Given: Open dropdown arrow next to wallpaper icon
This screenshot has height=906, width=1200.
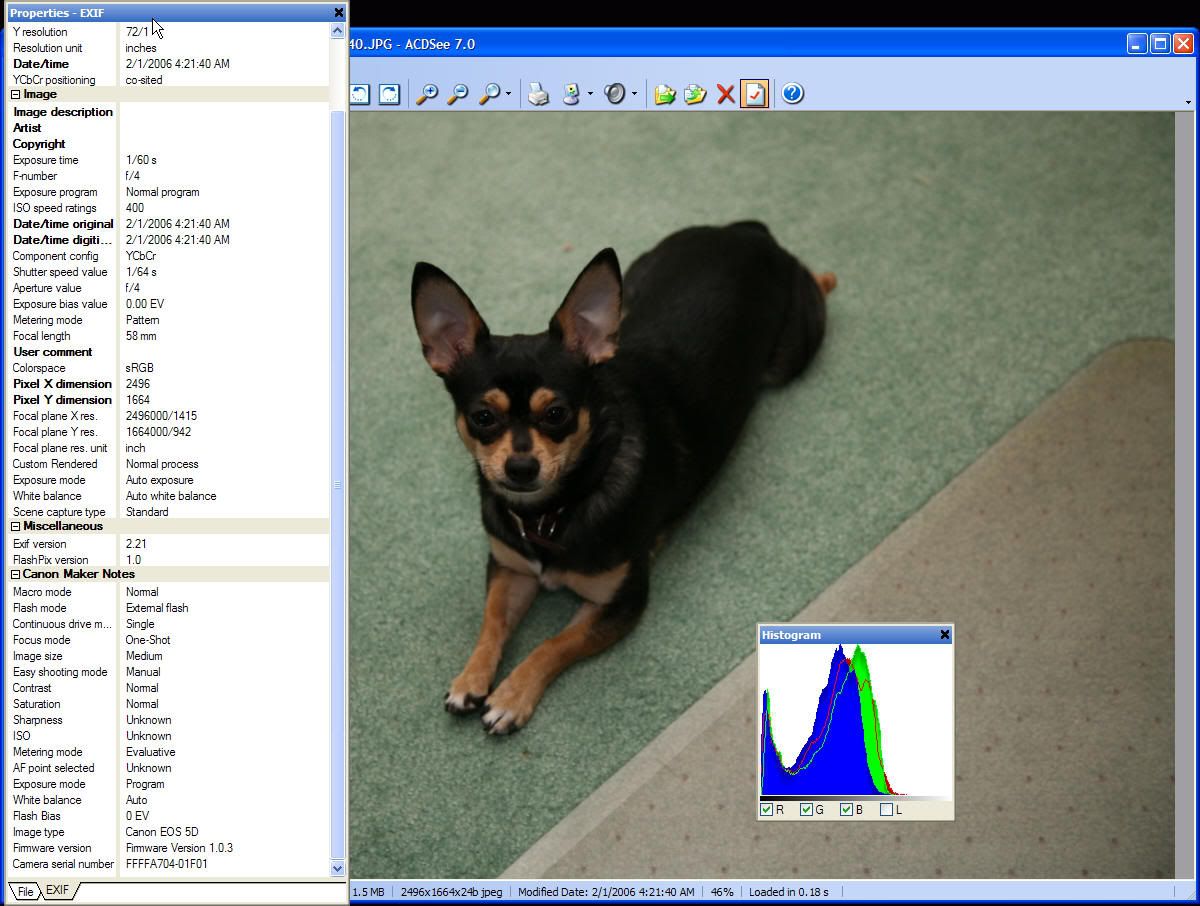Looking at the screenshot, I should click(590, 94).
